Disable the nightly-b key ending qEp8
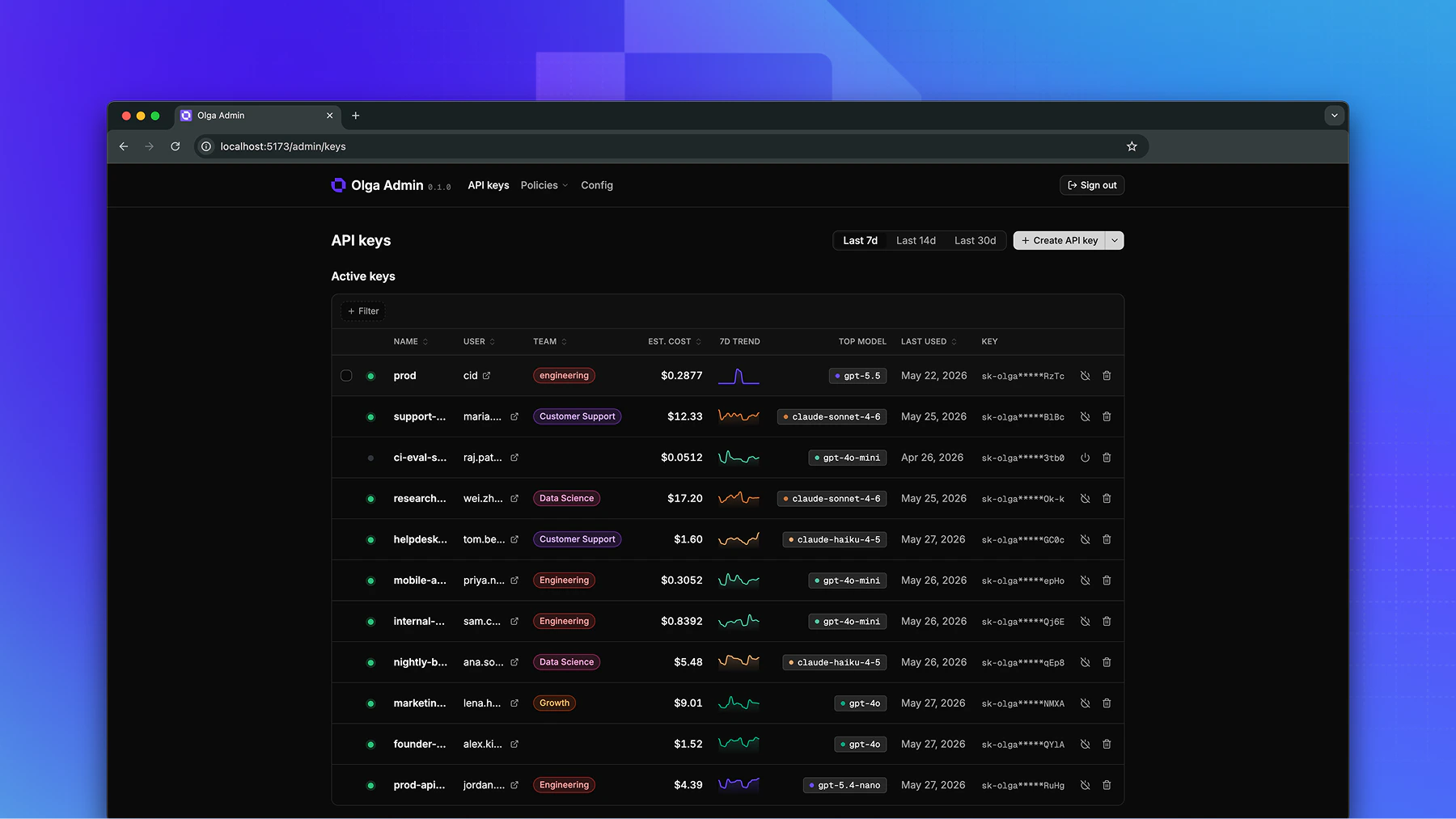Viewport: 1456px width, 819px height. (x=1085, y=662)
